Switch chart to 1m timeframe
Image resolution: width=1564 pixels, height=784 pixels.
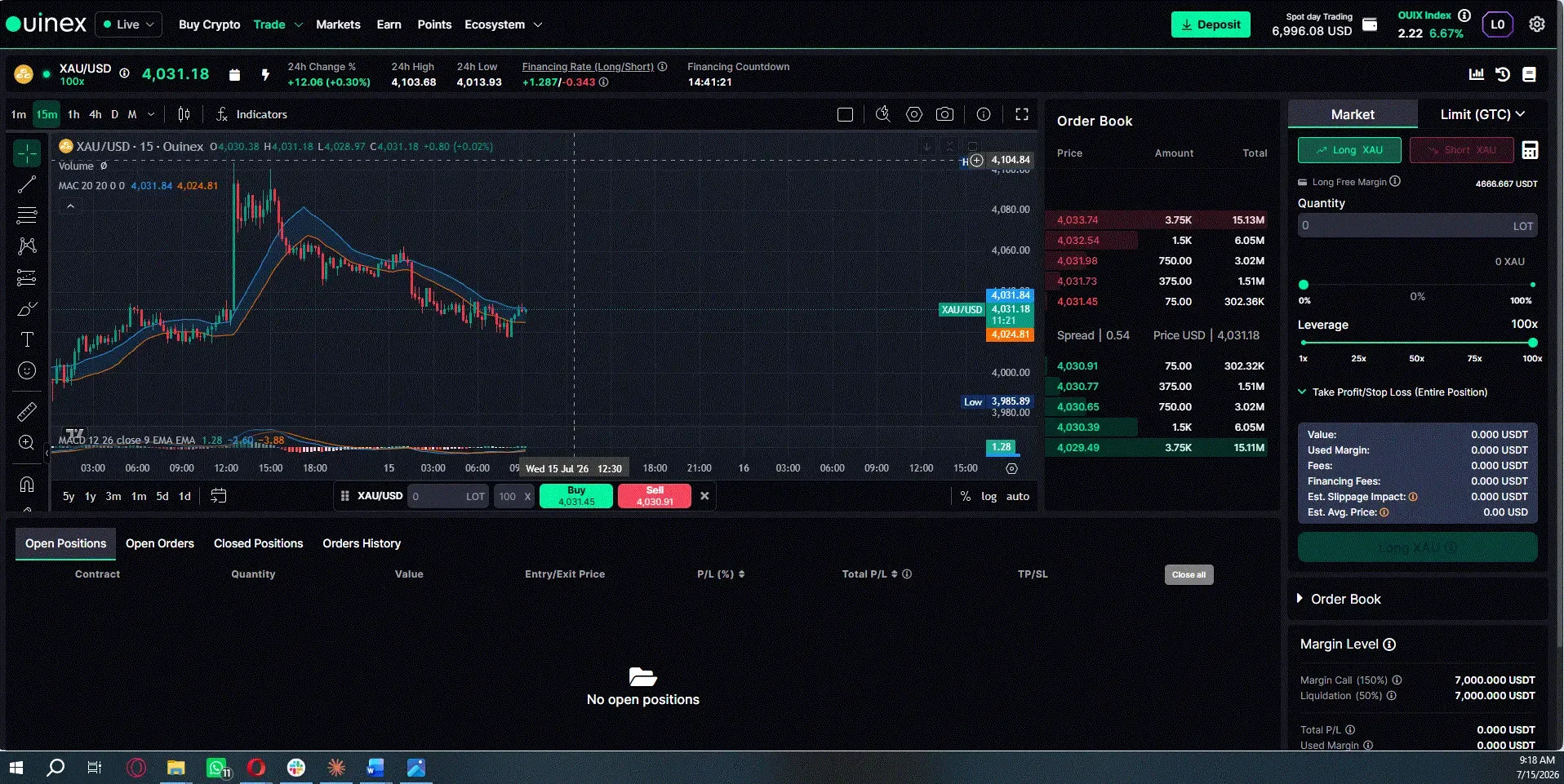click(x=19, y=114)
